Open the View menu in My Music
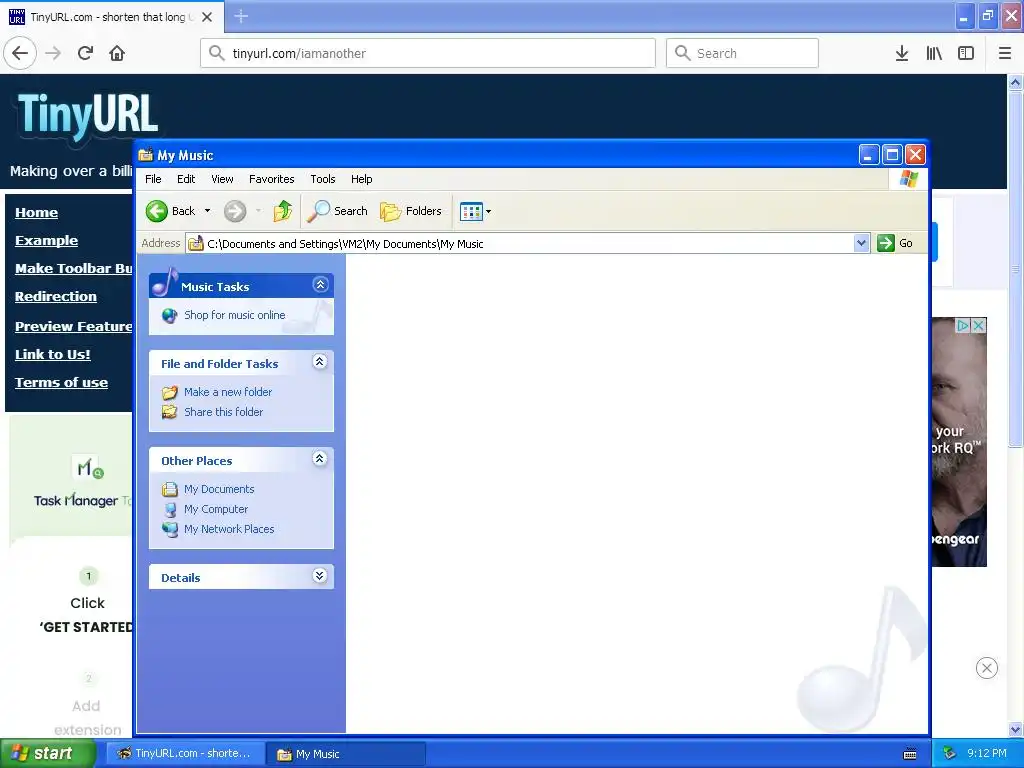This screenshot has width=1024, height=768. pos(222,179)
